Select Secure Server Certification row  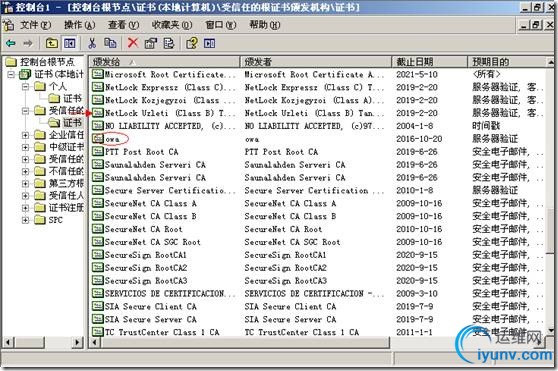tap(317, 190)
